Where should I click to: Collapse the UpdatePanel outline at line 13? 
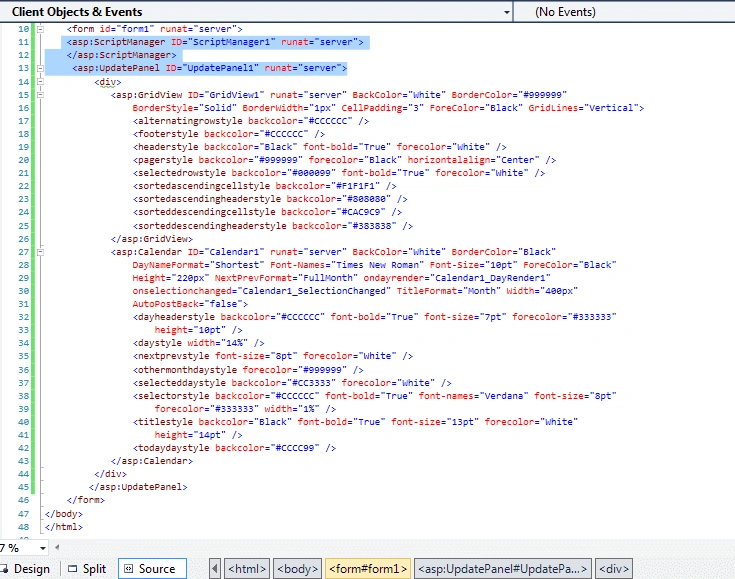tap(40, 68)
